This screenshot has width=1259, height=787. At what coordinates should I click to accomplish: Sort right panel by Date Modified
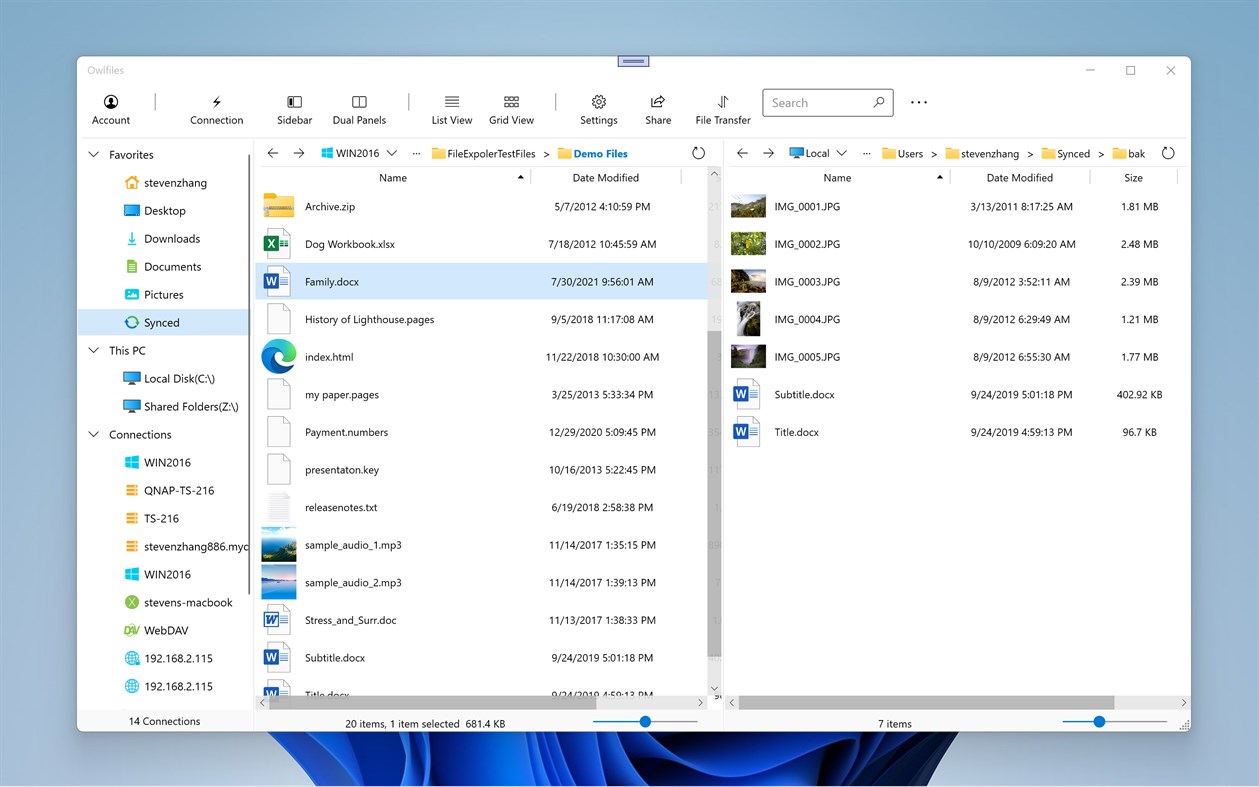point(1019,177)
